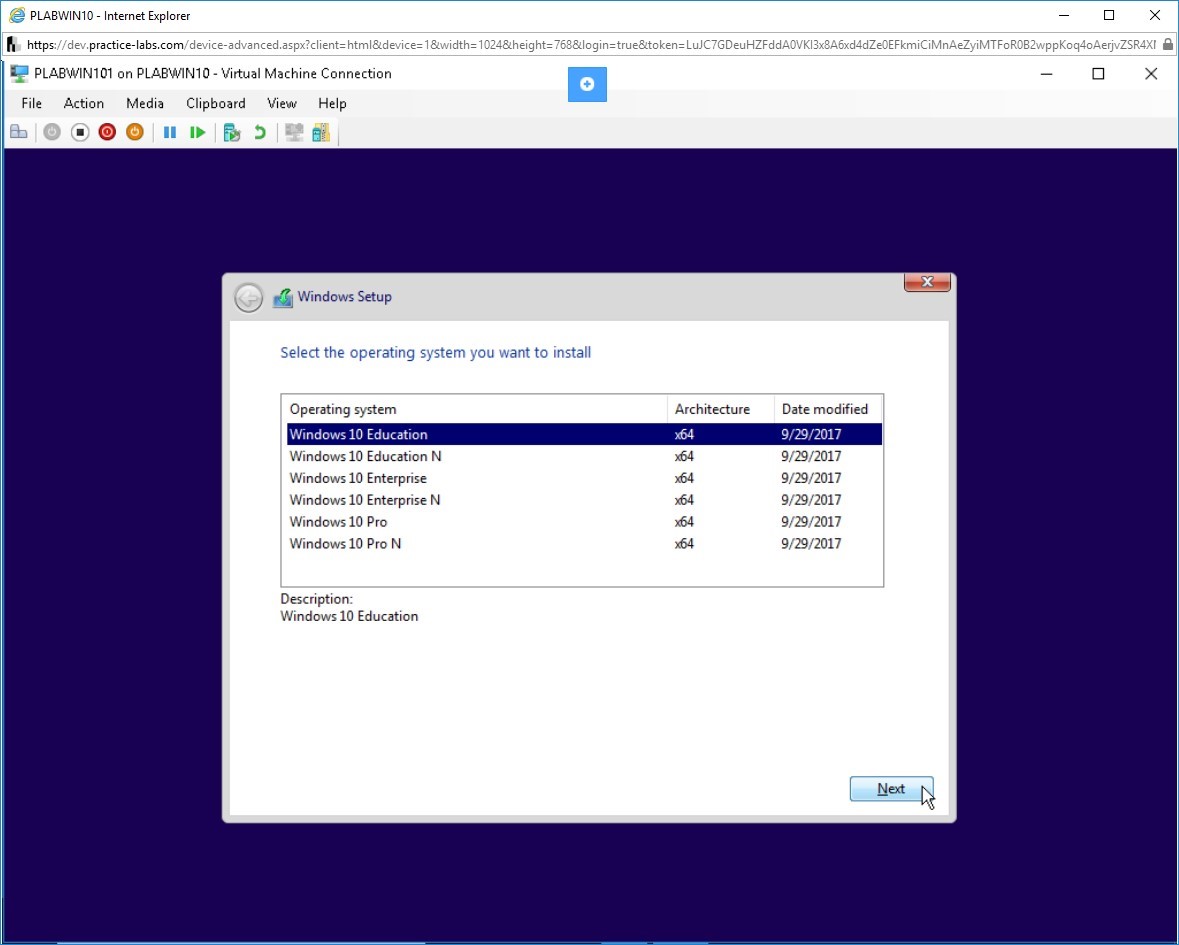Viewport: 1179px width, 945px height.
Task: Open the Action menu
Action: 83,104
